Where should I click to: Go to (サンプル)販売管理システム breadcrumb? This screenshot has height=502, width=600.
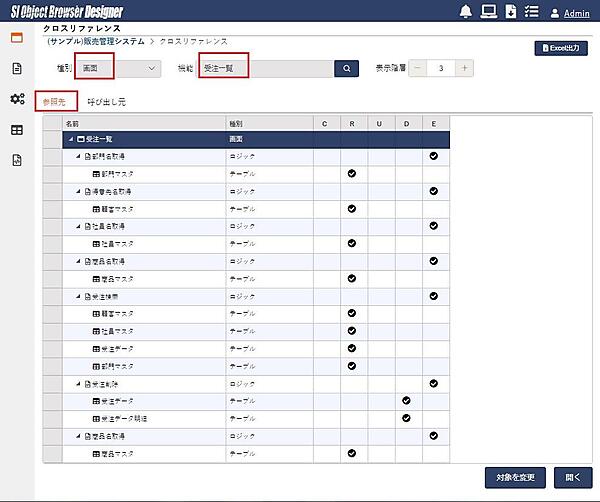[x=96, y=41]
